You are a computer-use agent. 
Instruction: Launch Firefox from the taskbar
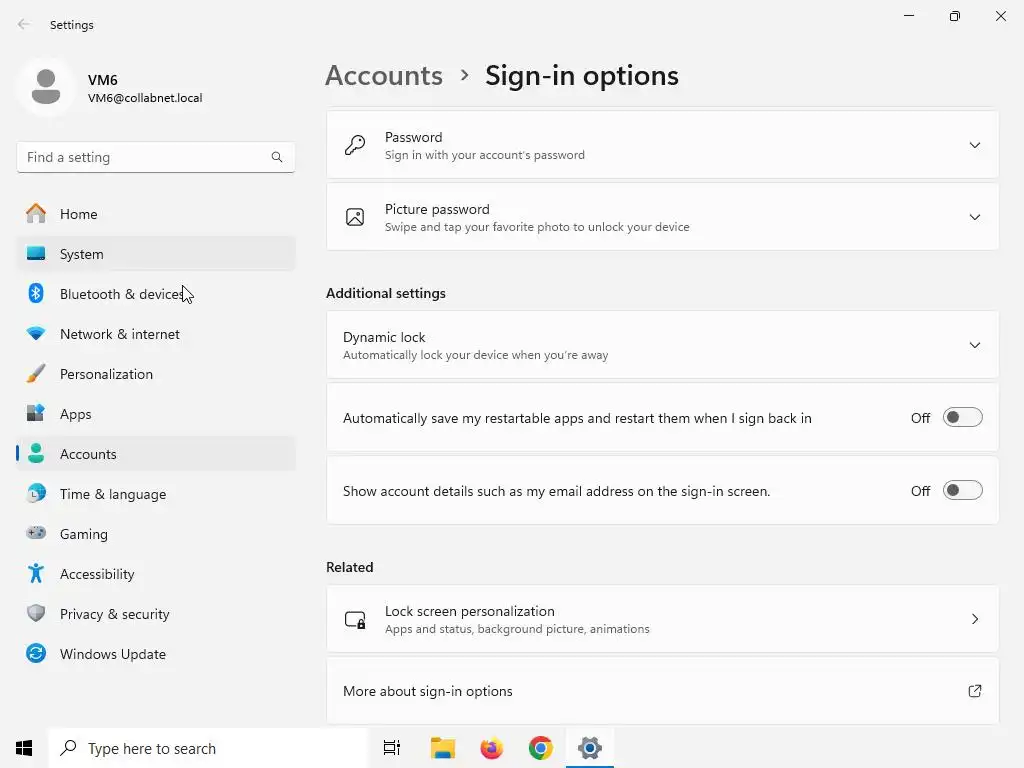(x=492, y=748)
